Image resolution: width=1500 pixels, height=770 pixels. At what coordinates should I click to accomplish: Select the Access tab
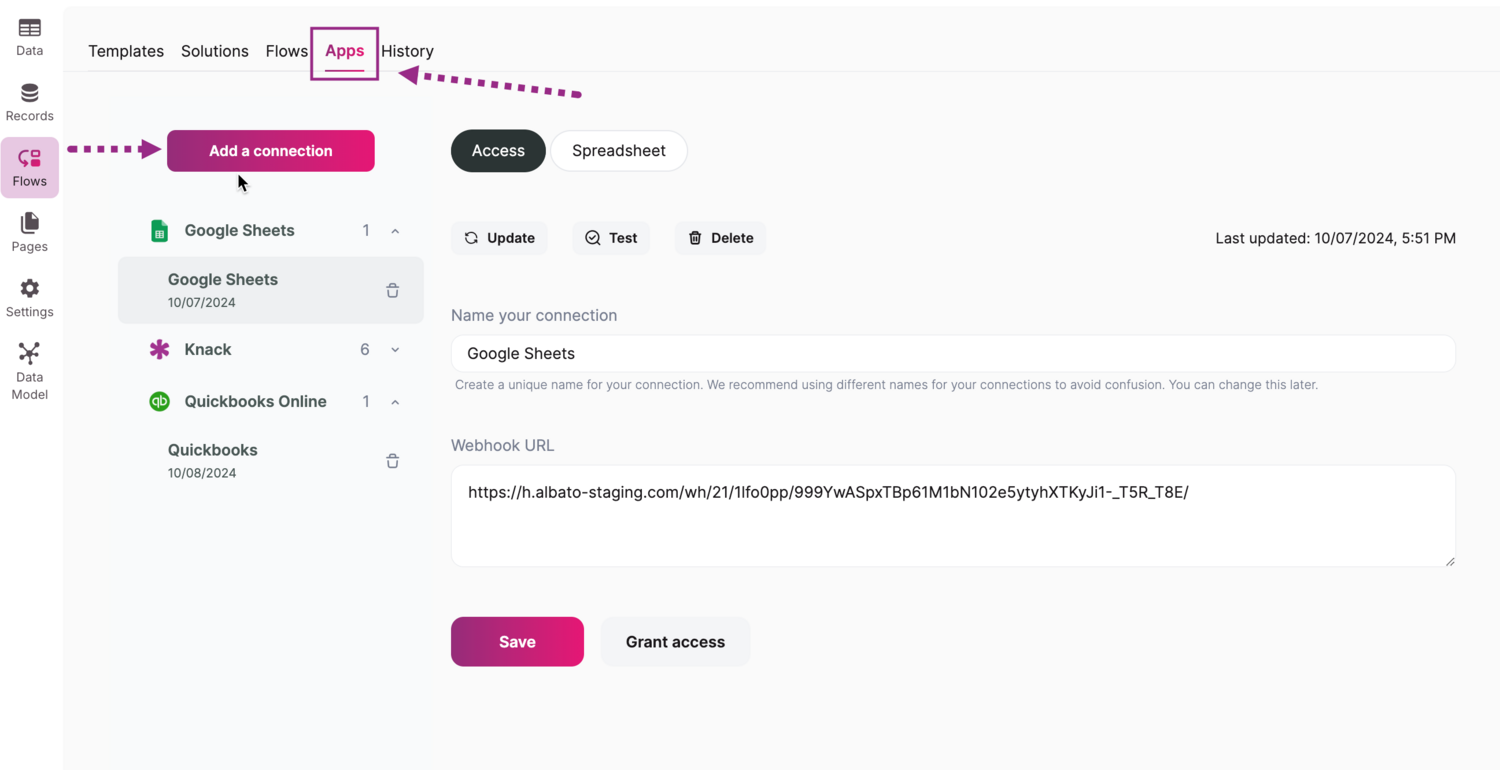[497, 150]
